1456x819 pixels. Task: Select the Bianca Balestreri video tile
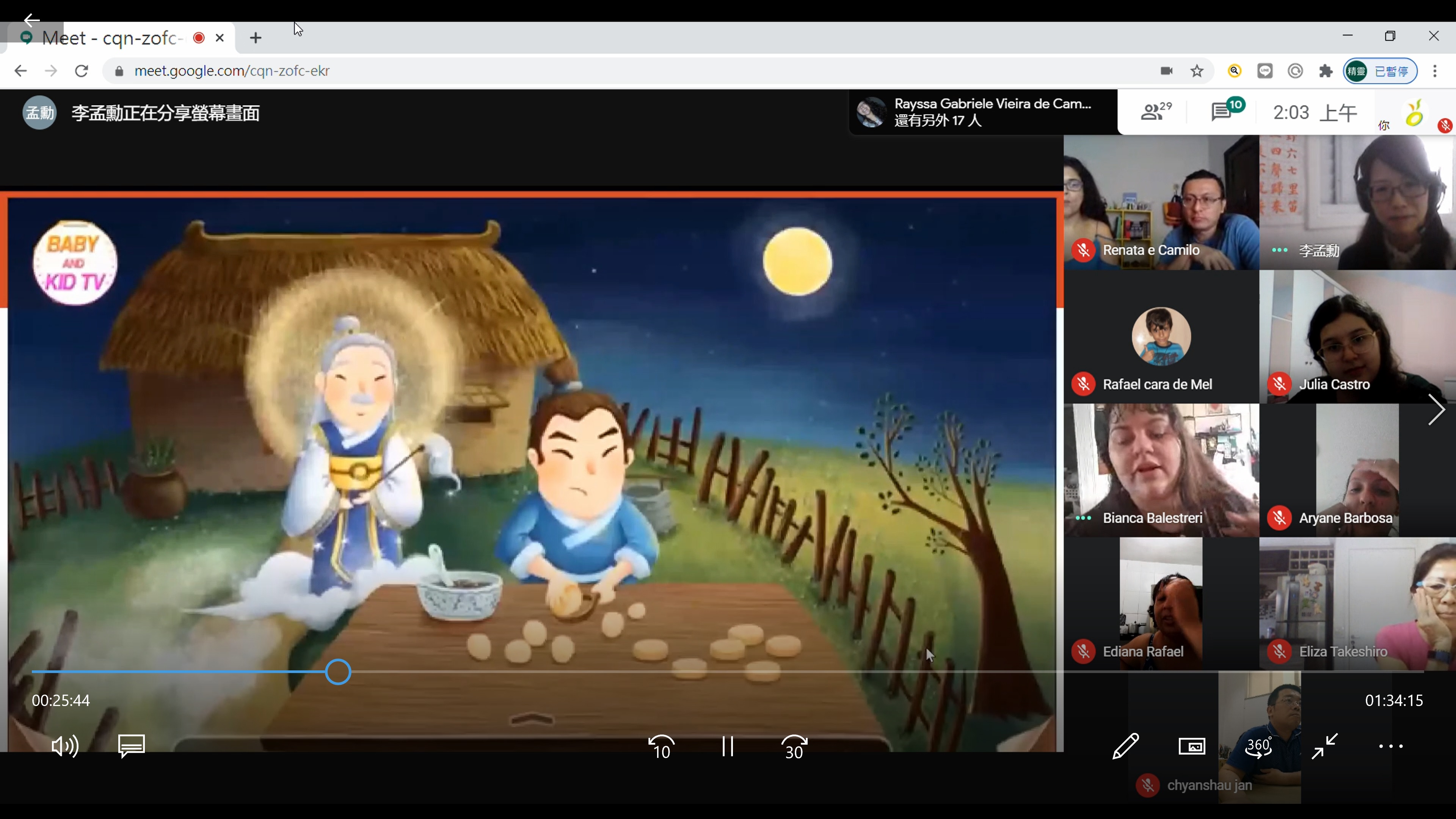pyautogui.click(x=1161, y=470)
